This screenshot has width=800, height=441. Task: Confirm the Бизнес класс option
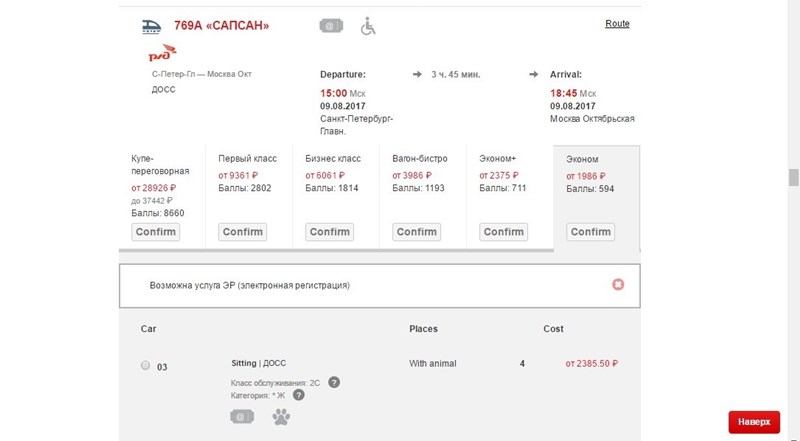(x=329, y=232)
